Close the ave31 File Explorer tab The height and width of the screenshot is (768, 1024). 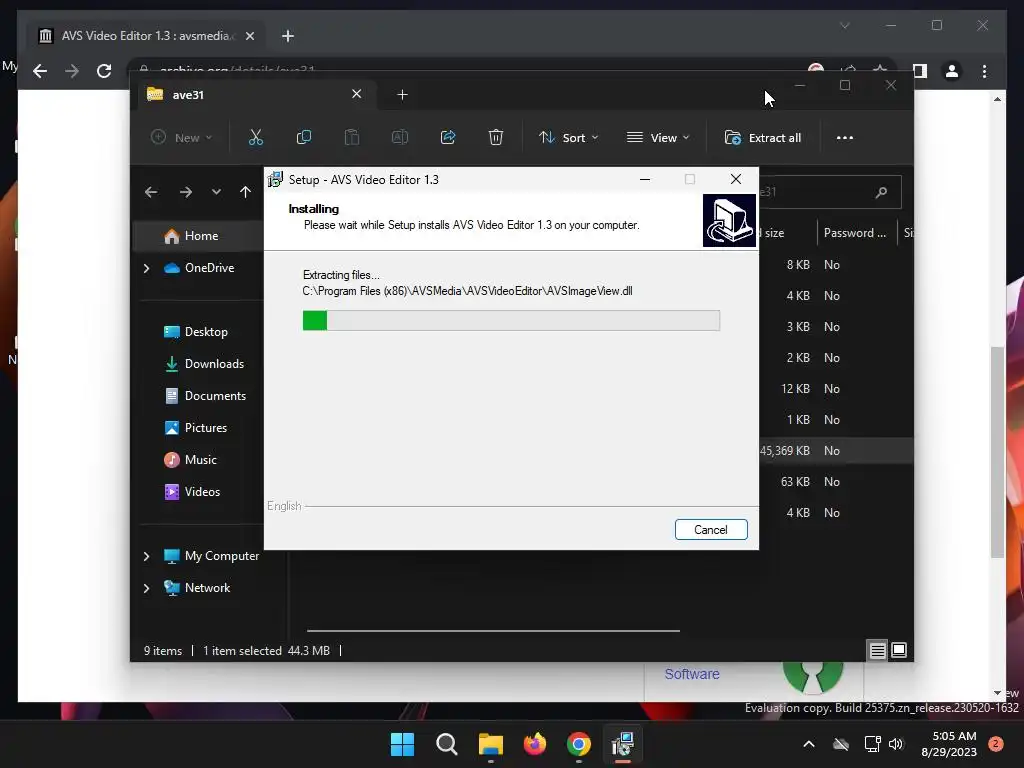357,94
